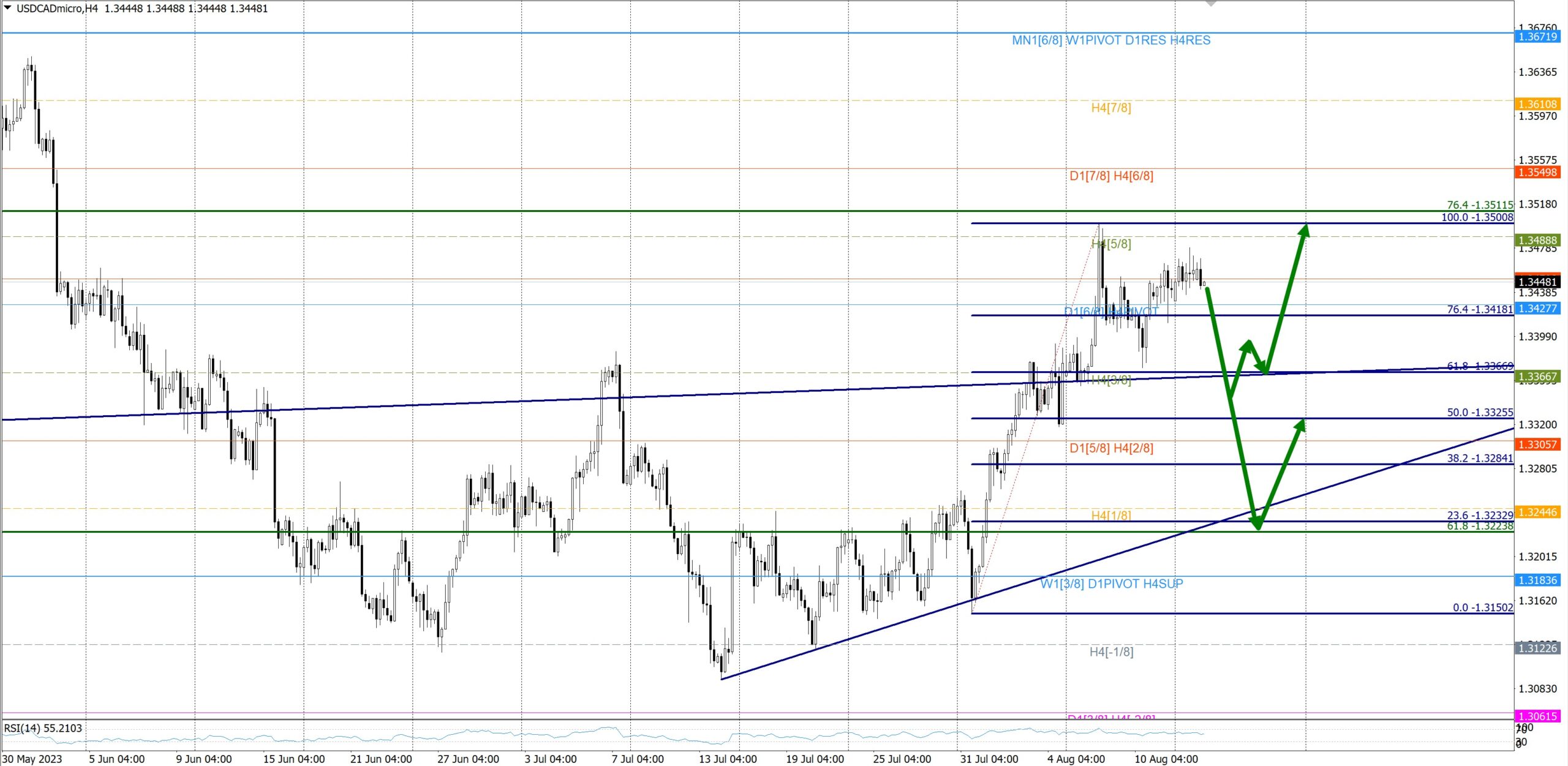The width and height of the screenshot is (1568, 766).
Task: Select the W1[3/8] D1PIVOT H4SUP label
Action: point(1110,584)
